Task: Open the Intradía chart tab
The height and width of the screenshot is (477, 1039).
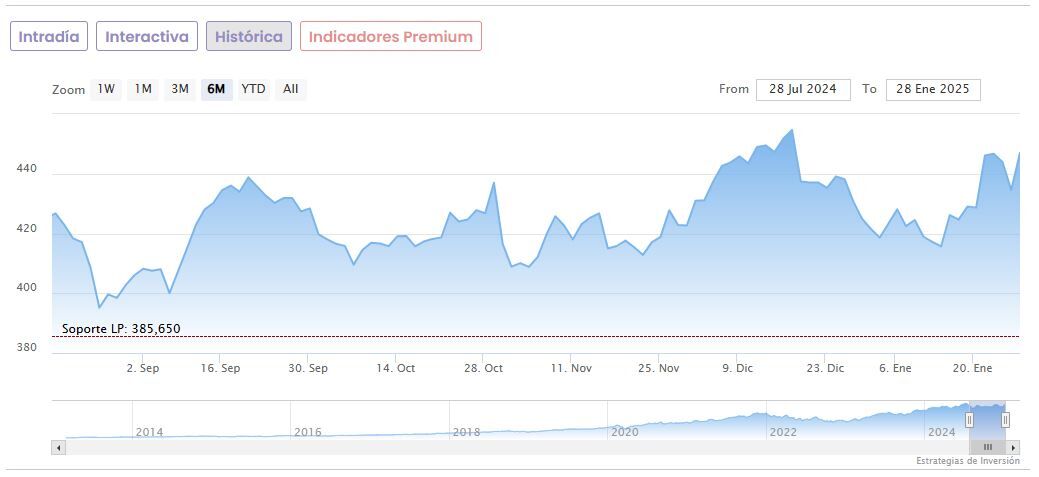Action: 49,36
